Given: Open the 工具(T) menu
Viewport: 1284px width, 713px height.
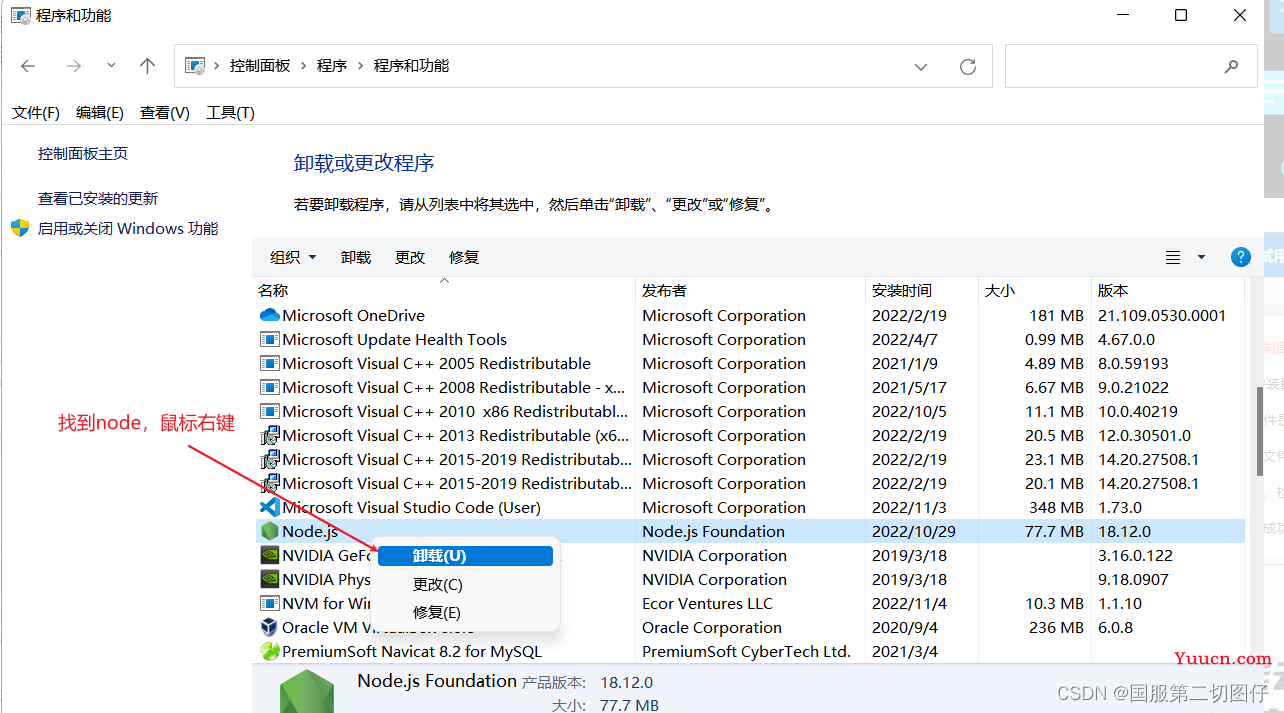Looking at the screenshot, I should [x=230, y=113].
